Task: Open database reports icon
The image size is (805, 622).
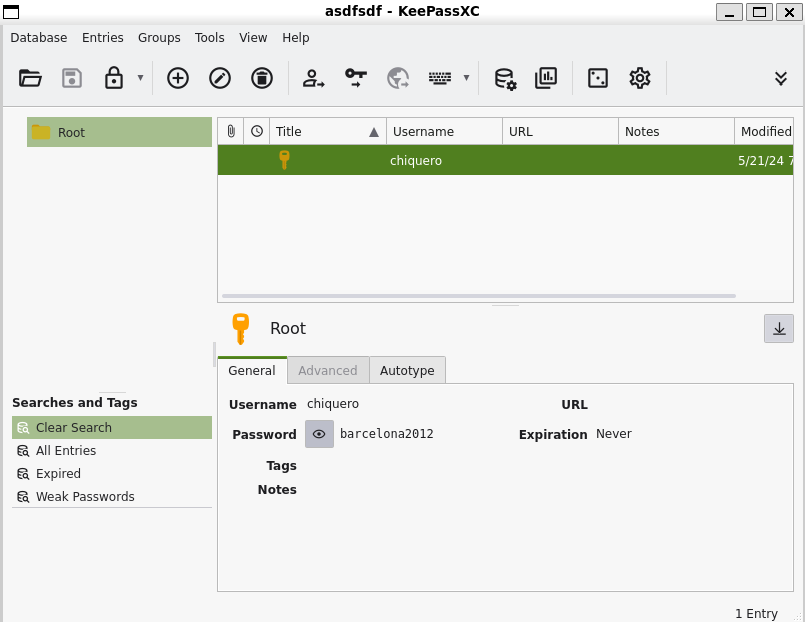Action: pos(546,79)
